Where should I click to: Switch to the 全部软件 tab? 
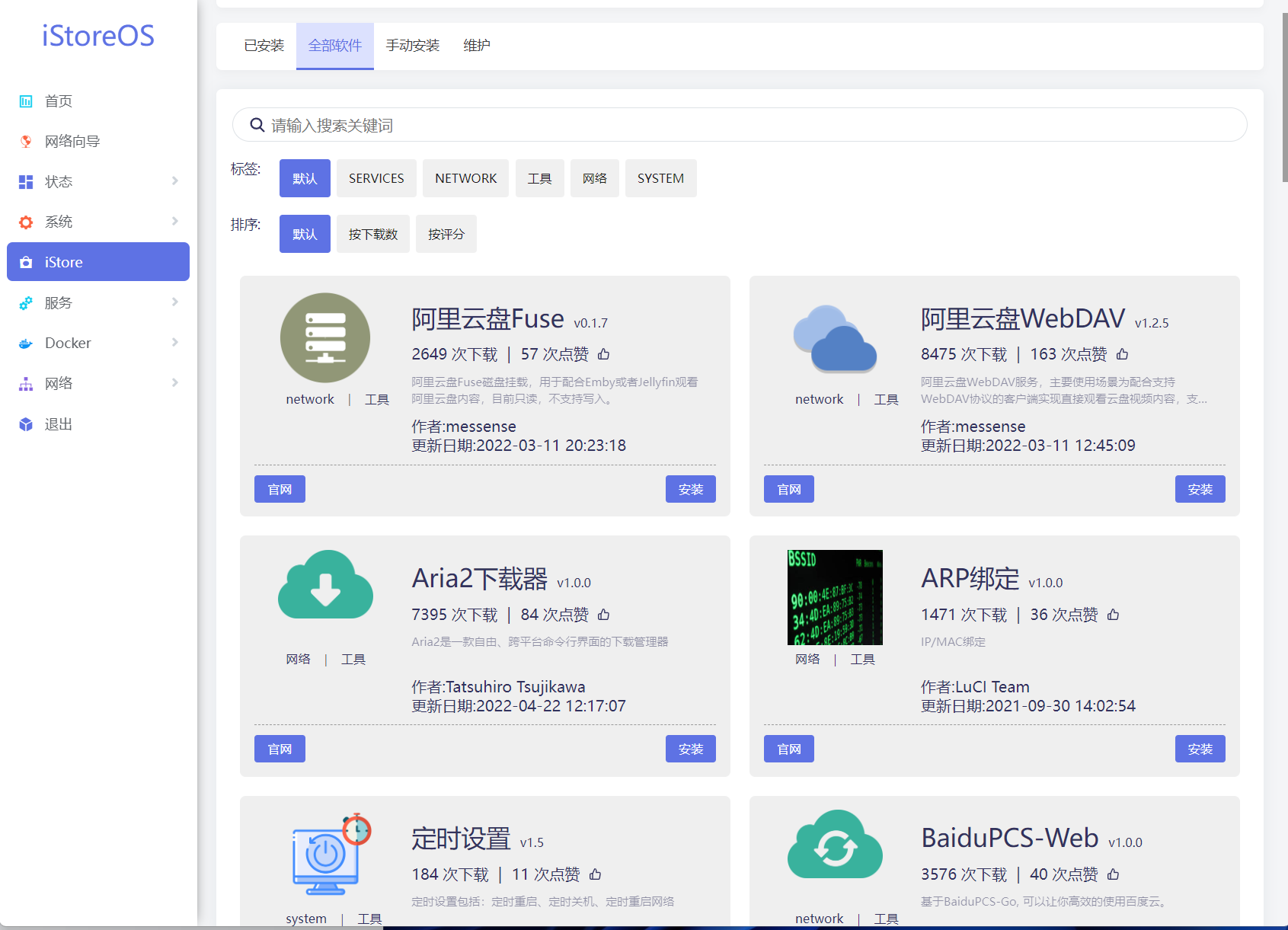(335, 46)
